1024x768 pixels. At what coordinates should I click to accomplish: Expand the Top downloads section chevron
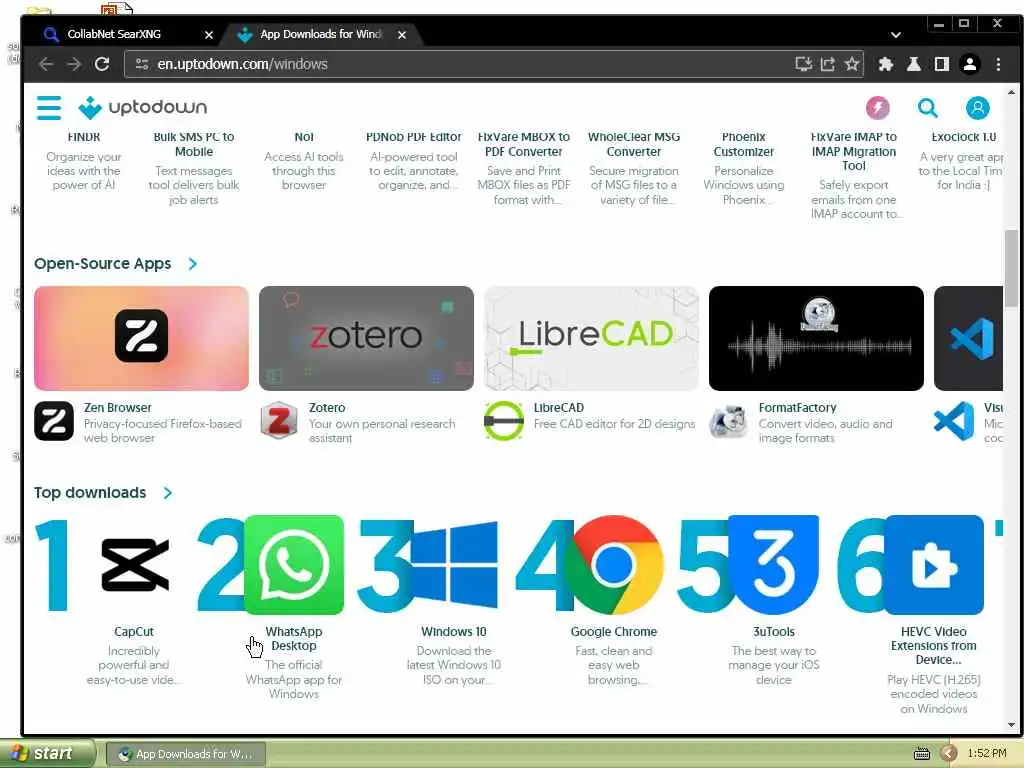point(168,493)
